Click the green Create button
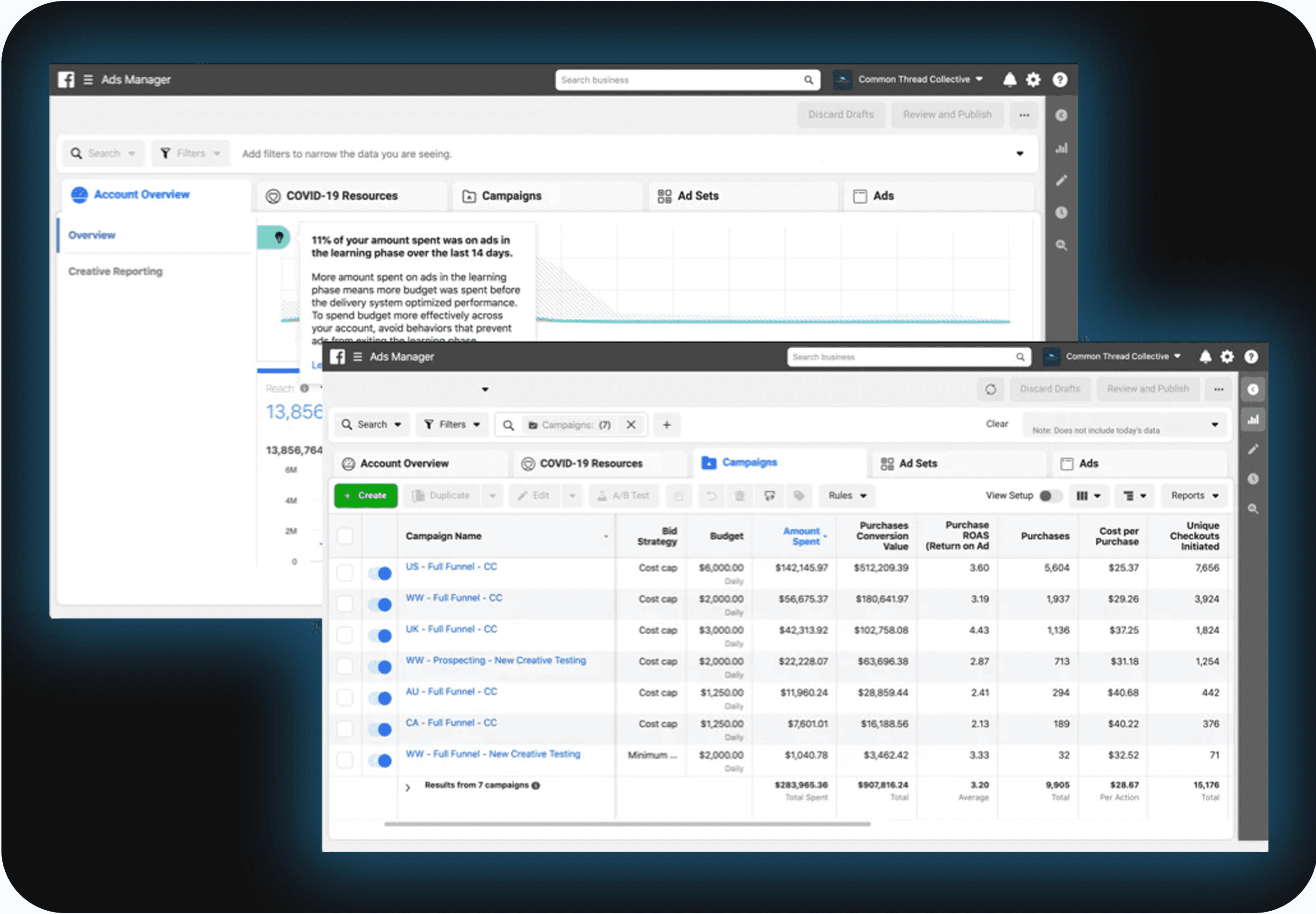The image size is (1316, 914). point(366,496)
